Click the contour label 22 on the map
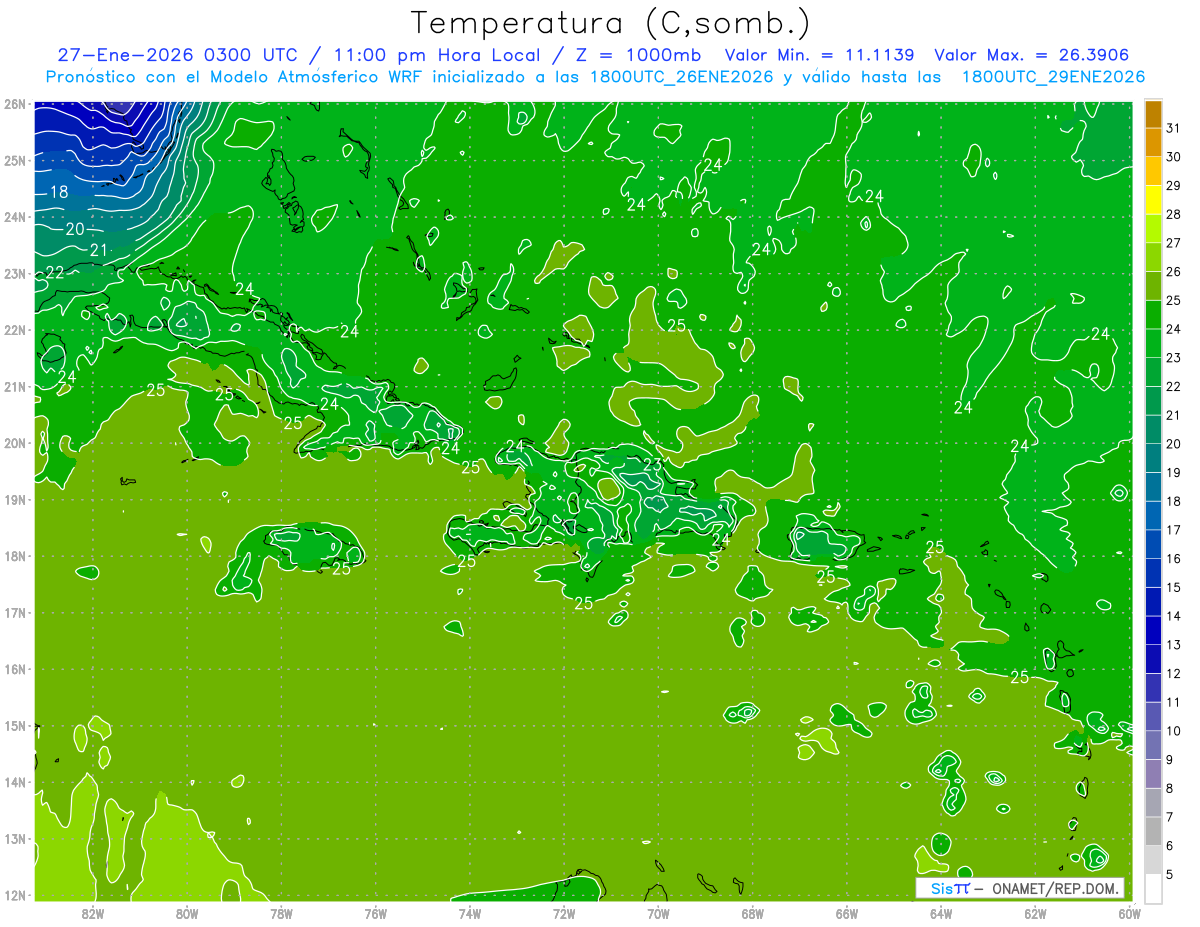Image resolution: width=1200 pixels, height=927 pixels. pyautogui.click(x=54, y=272)
